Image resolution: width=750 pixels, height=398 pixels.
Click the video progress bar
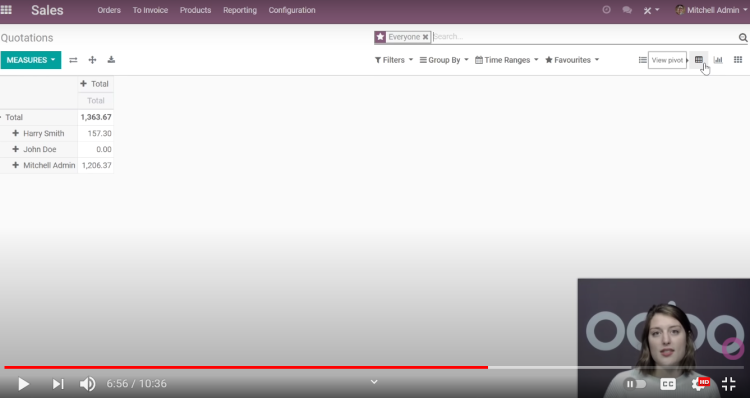374,367
